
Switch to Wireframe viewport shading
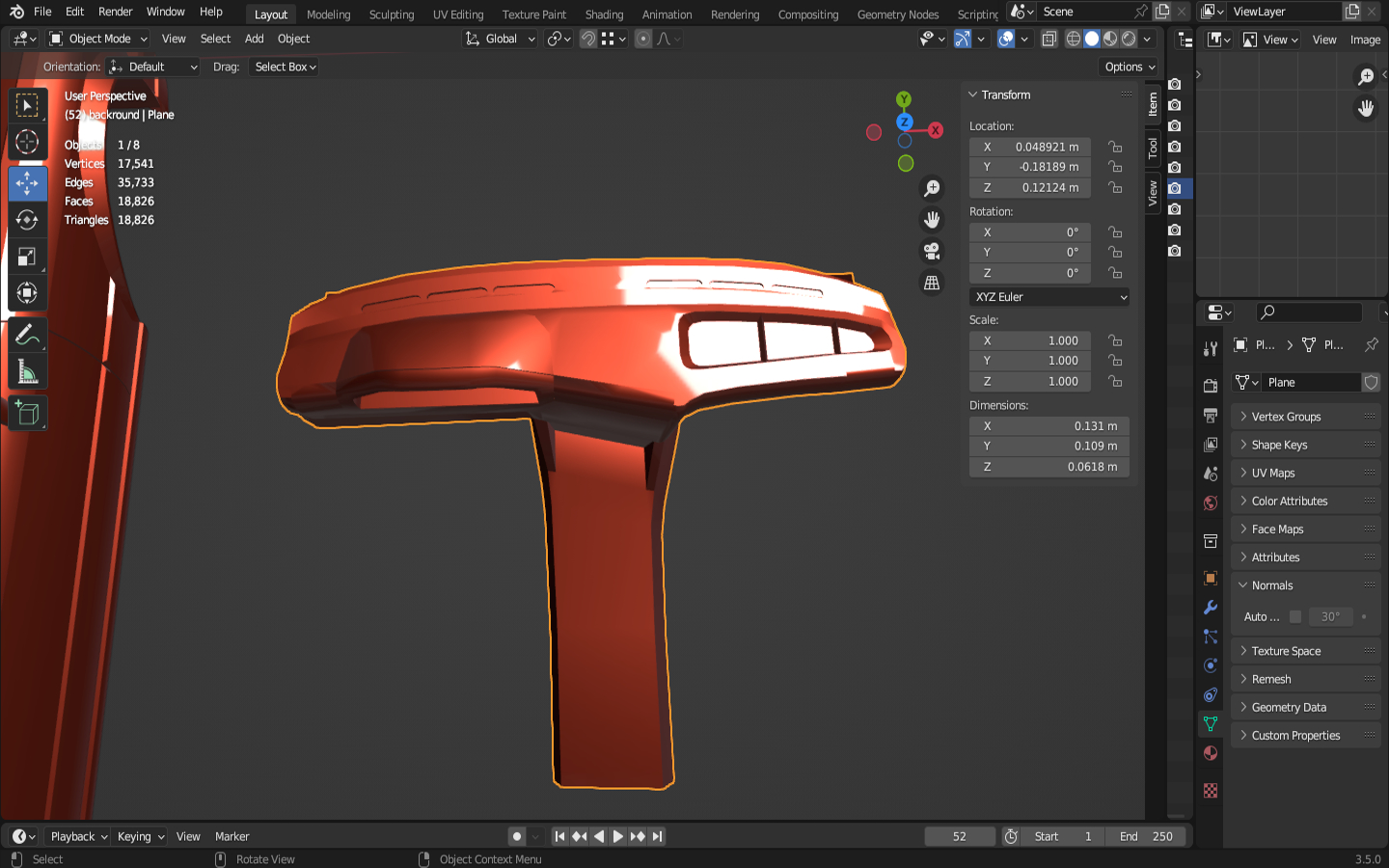click(x=1073, y=39)
